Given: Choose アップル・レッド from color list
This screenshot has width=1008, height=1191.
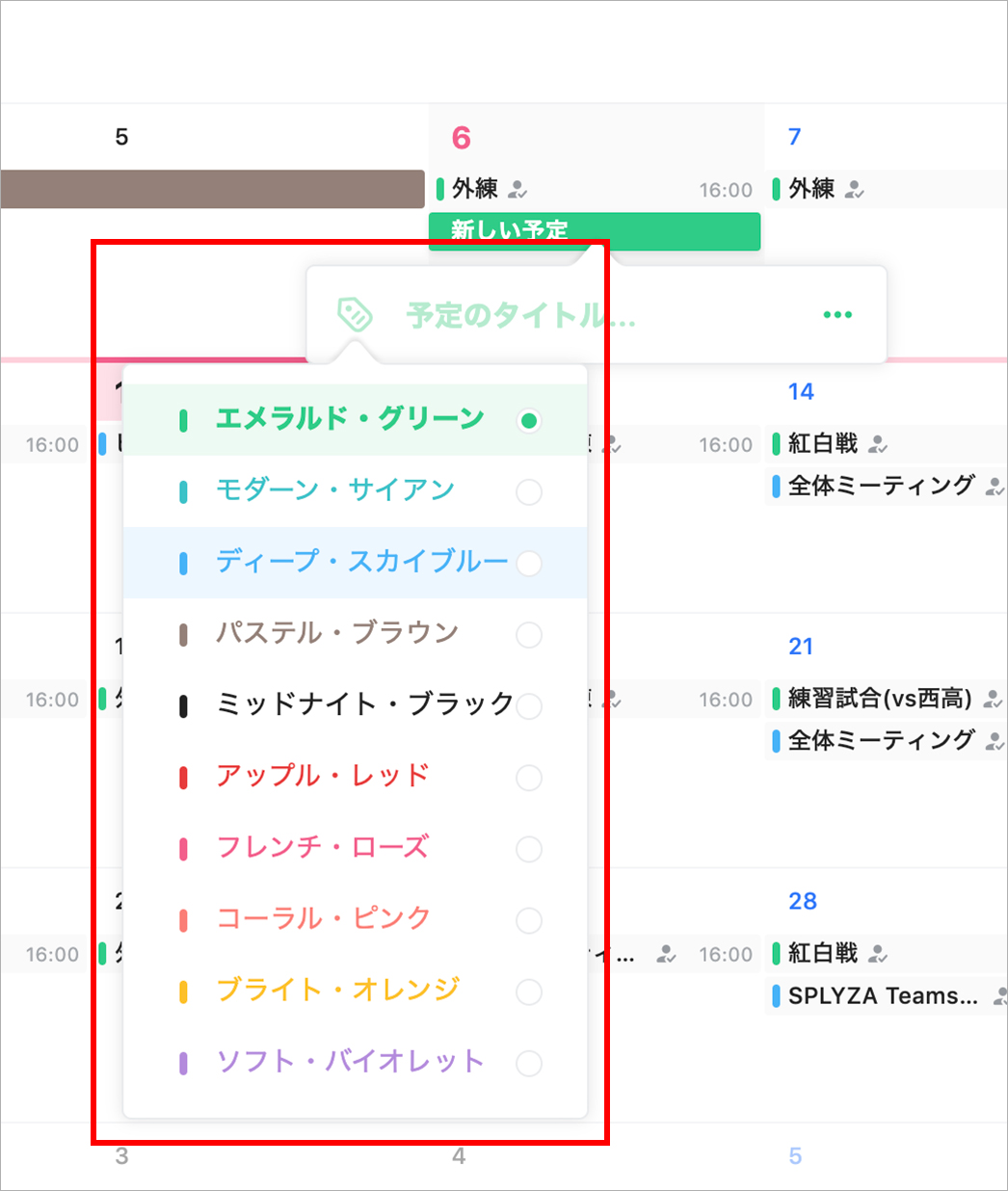Looking at the screenshot, I should coord(322,777).
